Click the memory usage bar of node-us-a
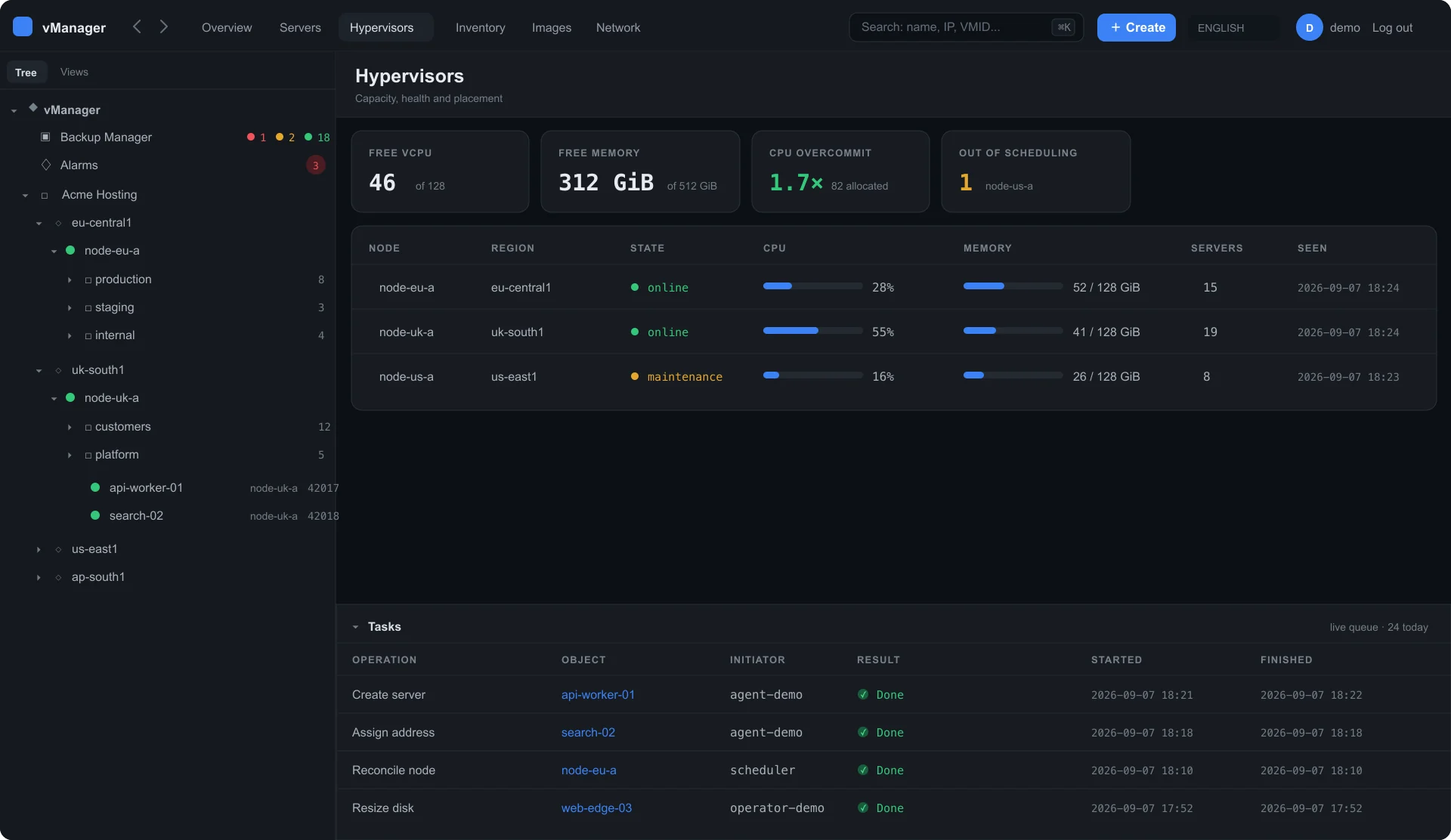 pos(1013,375)
